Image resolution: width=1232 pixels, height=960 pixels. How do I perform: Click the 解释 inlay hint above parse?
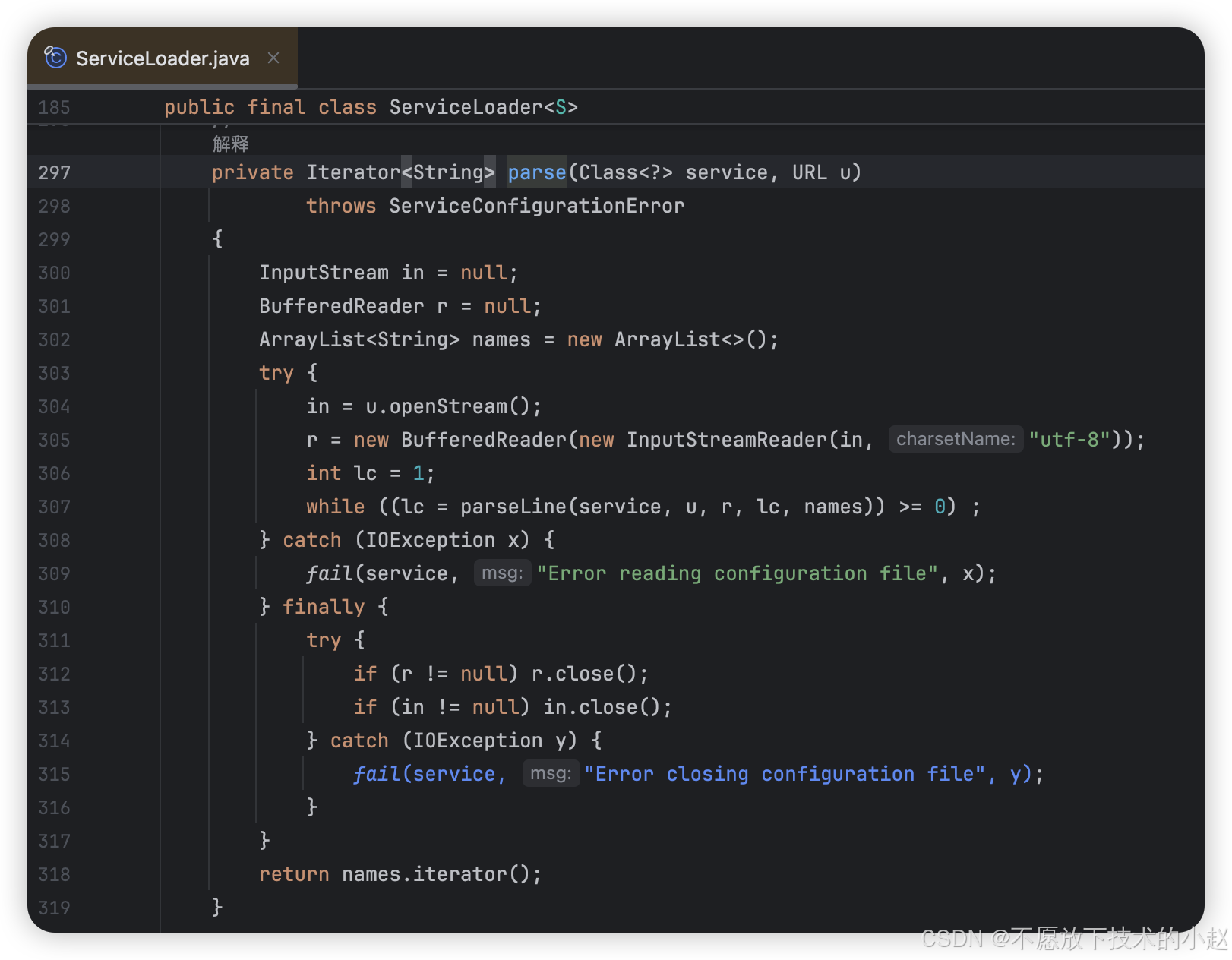tap(231, 144)
